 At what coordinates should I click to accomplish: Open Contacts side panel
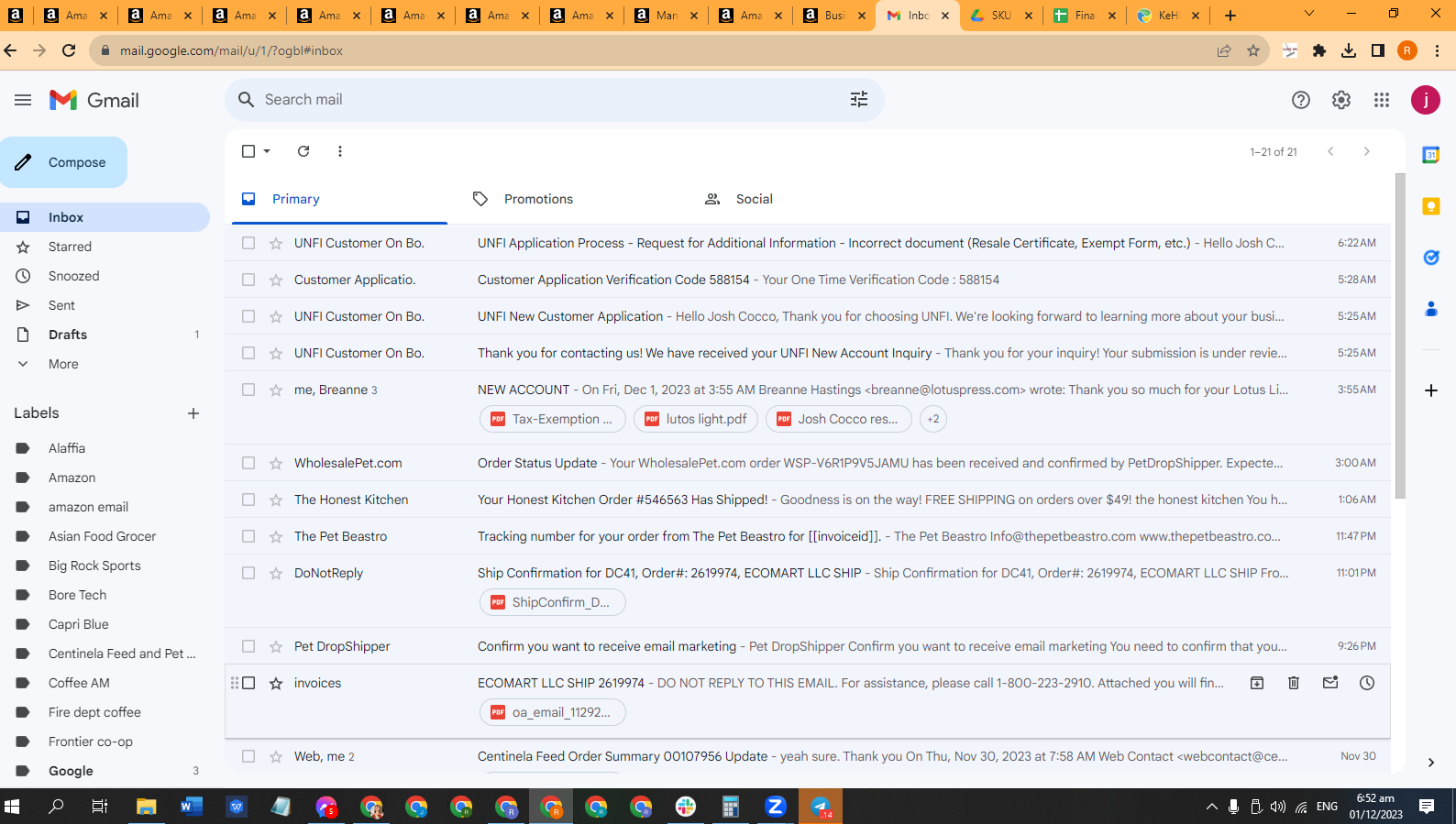(1431, 309)
